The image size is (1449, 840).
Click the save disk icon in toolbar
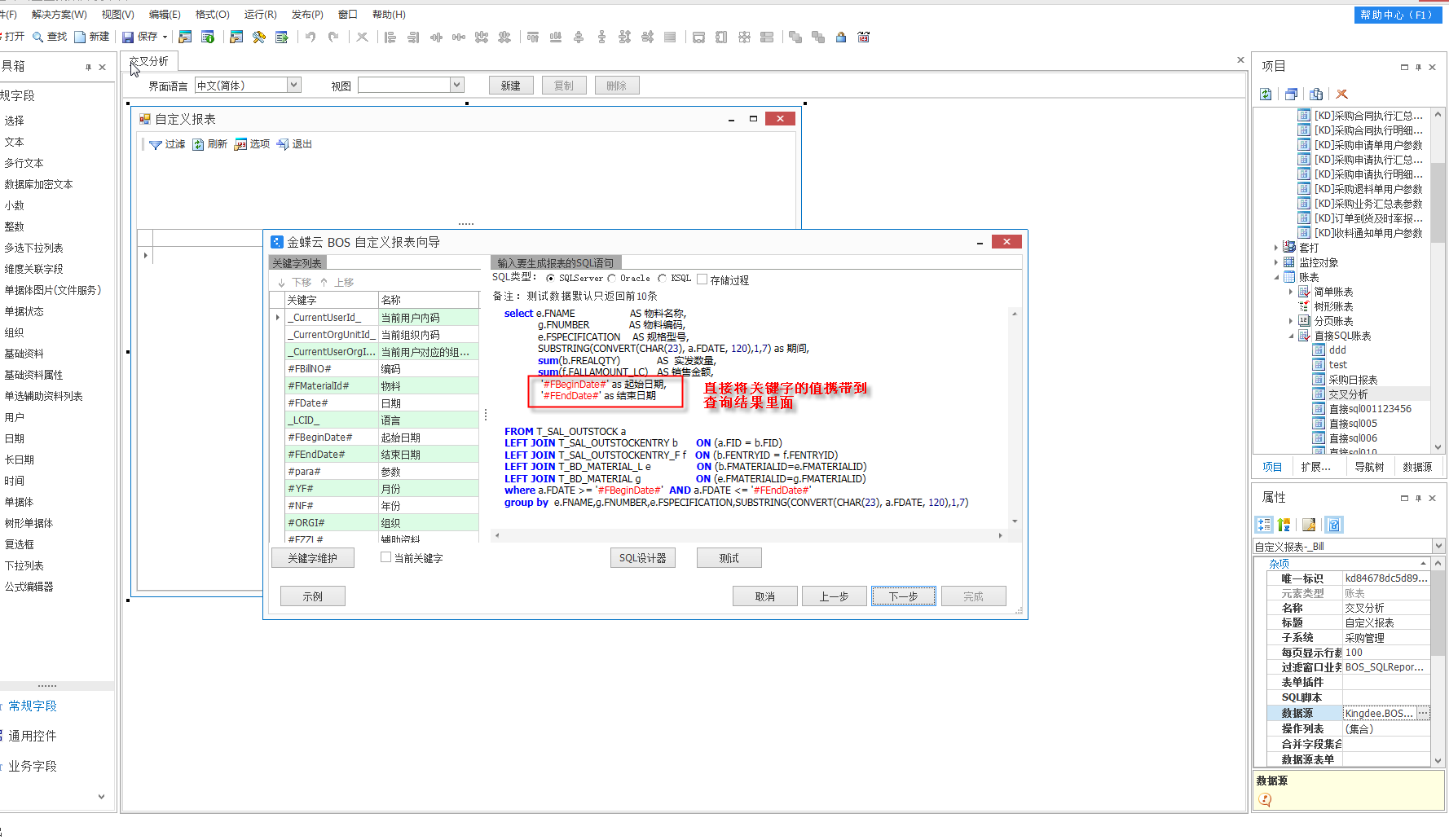128,37
